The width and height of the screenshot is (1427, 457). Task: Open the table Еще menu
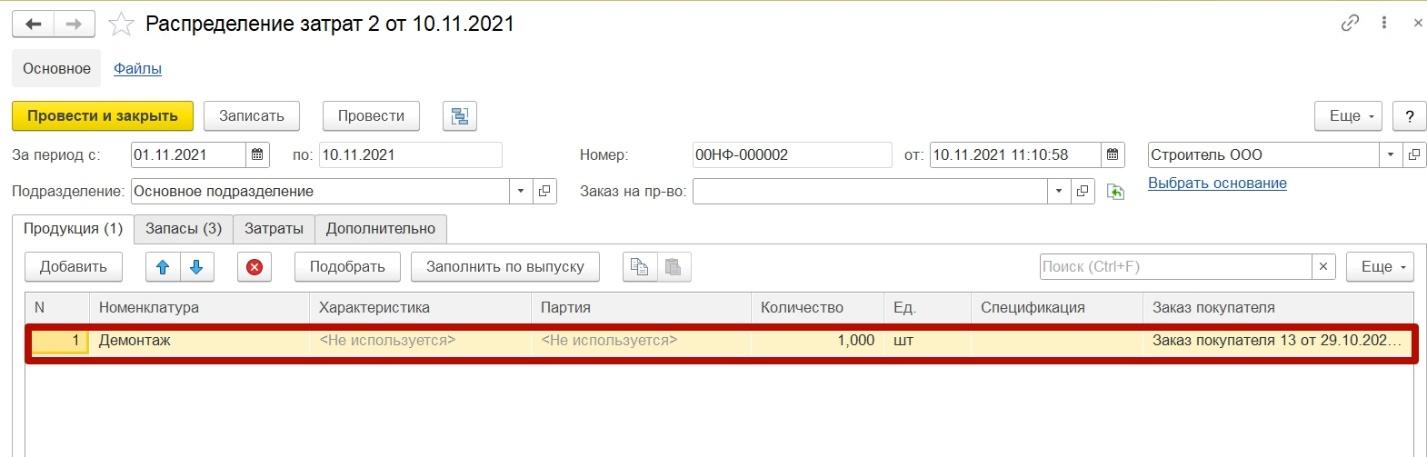pyautogui.click(x=1380, y=267)
